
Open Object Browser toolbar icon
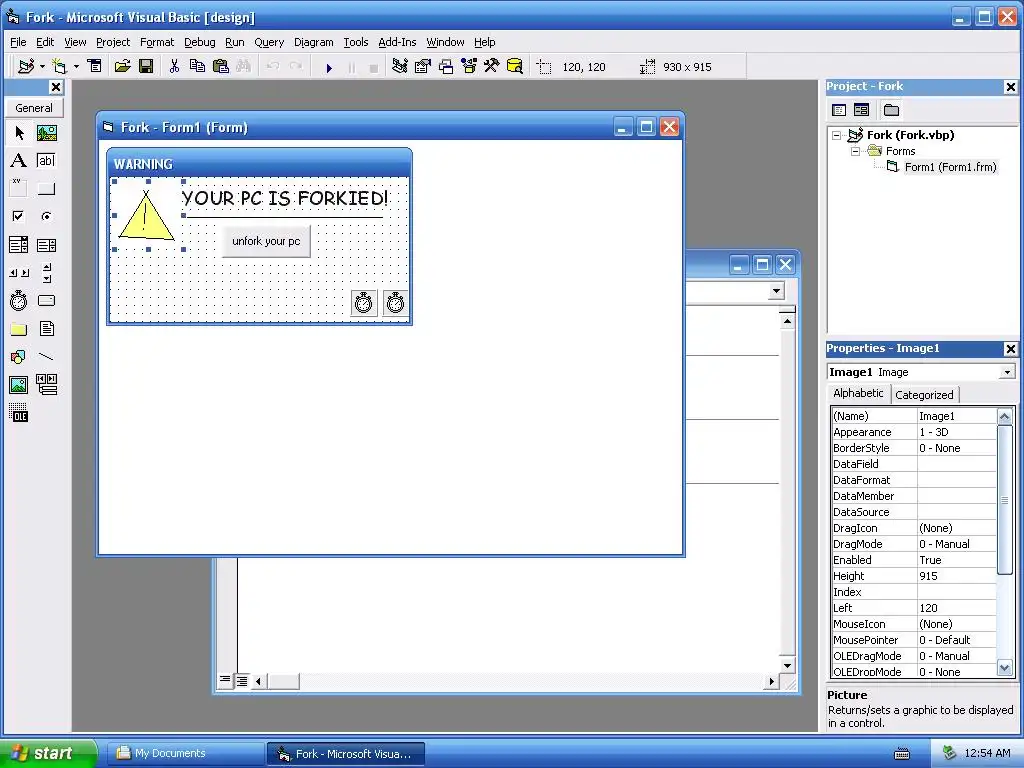469,67
